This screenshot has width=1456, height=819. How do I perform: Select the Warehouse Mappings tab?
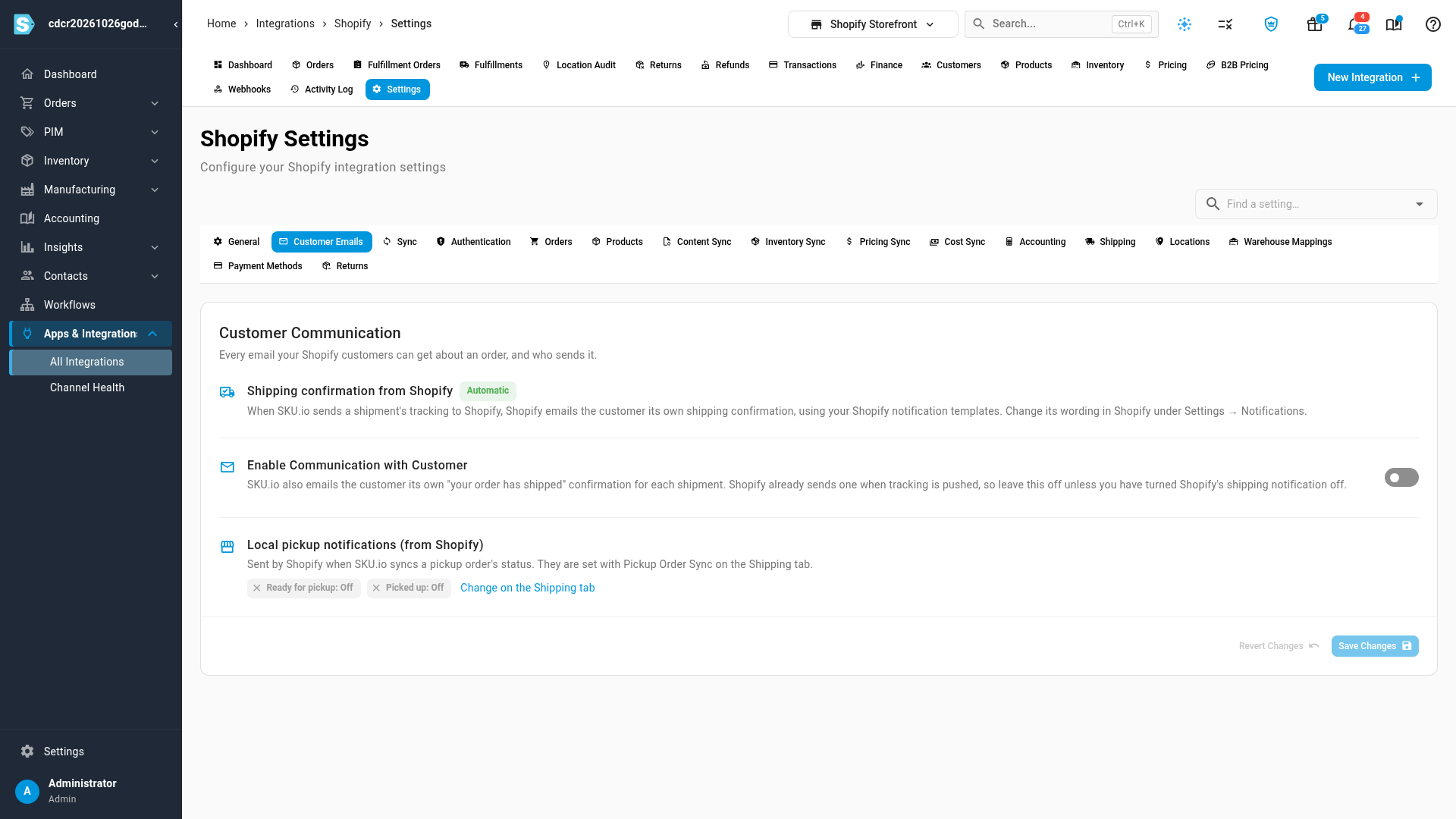[x=1280, y=242]
